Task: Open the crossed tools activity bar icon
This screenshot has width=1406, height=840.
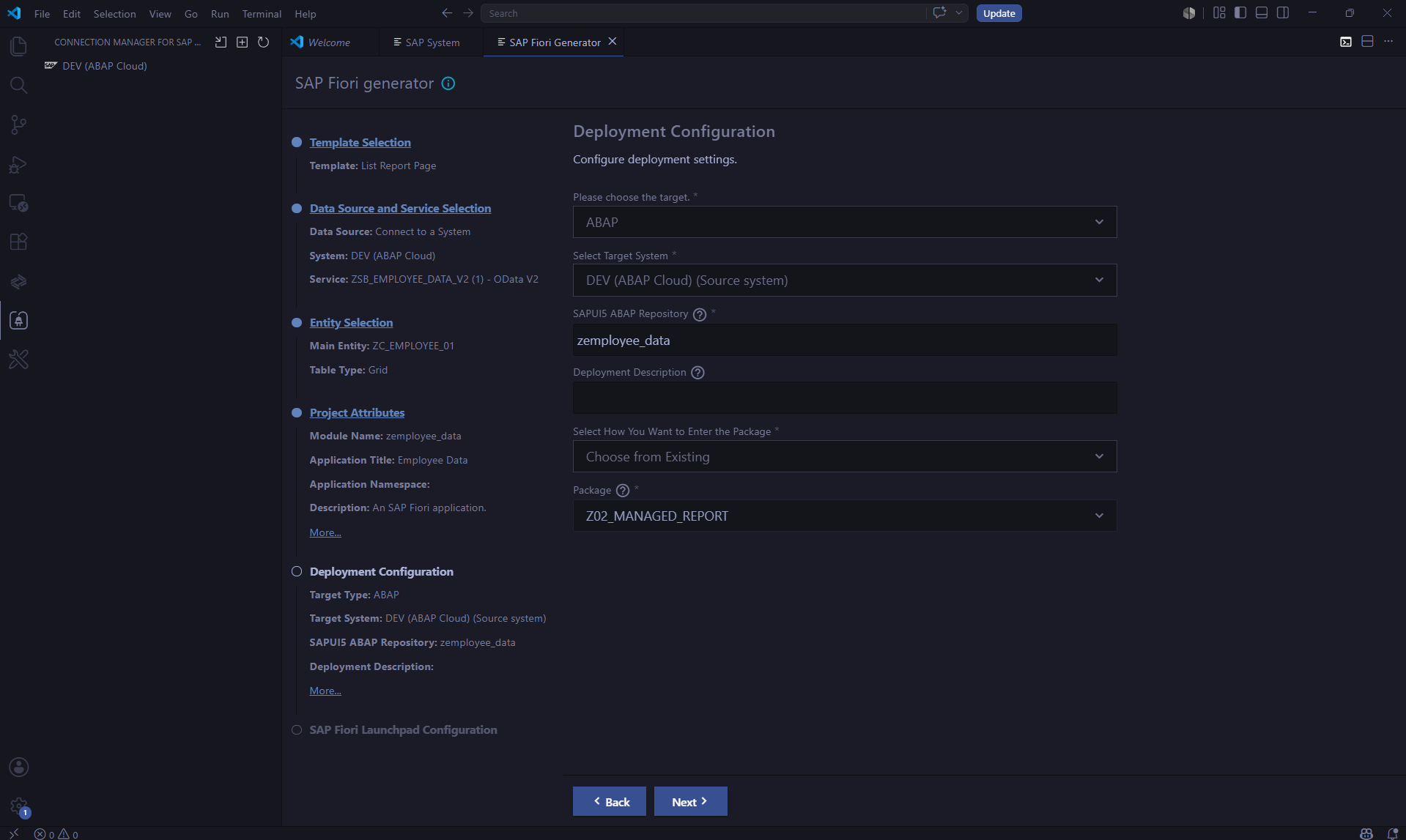Action: coord(18,360)
